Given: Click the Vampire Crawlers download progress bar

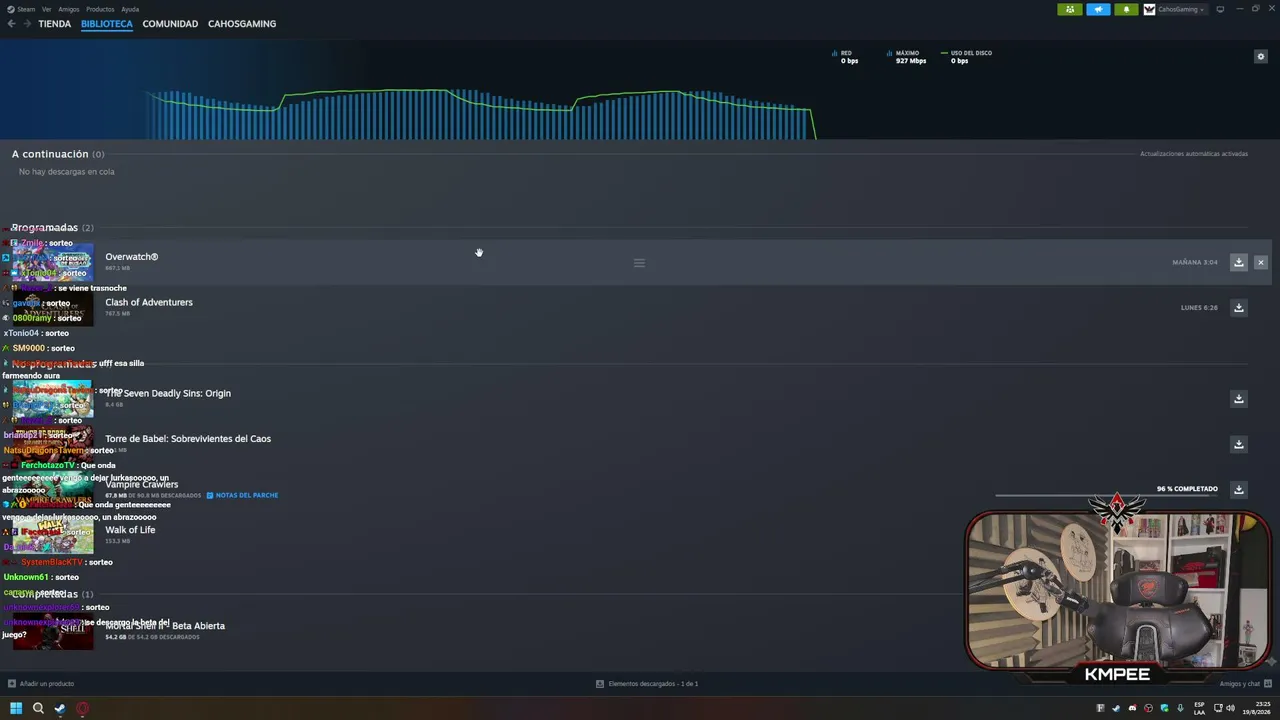Looking at the screenshot, I should (x=1107, y=496).
